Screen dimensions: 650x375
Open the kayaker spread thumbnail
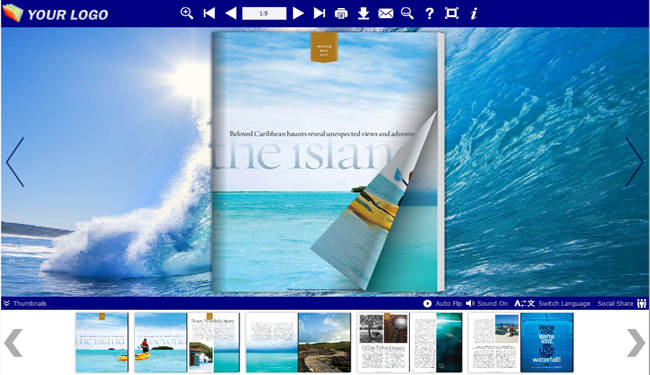pos(187,343)
